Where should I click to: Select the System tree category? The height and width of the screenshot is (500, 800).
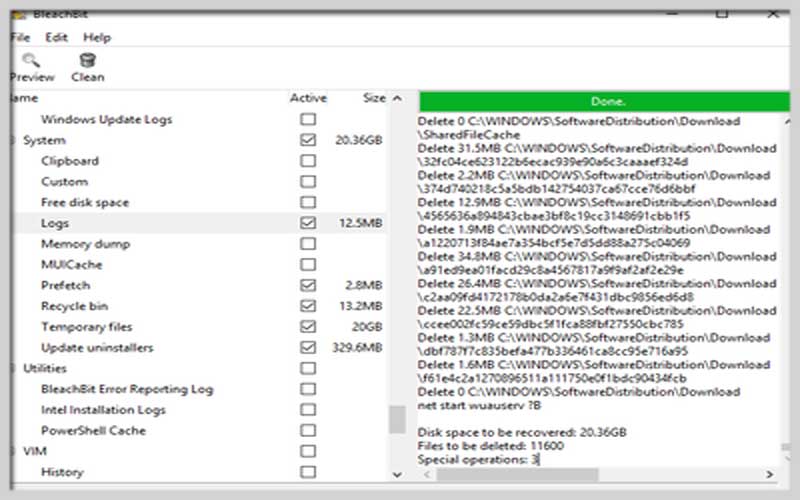pos(44,140)
